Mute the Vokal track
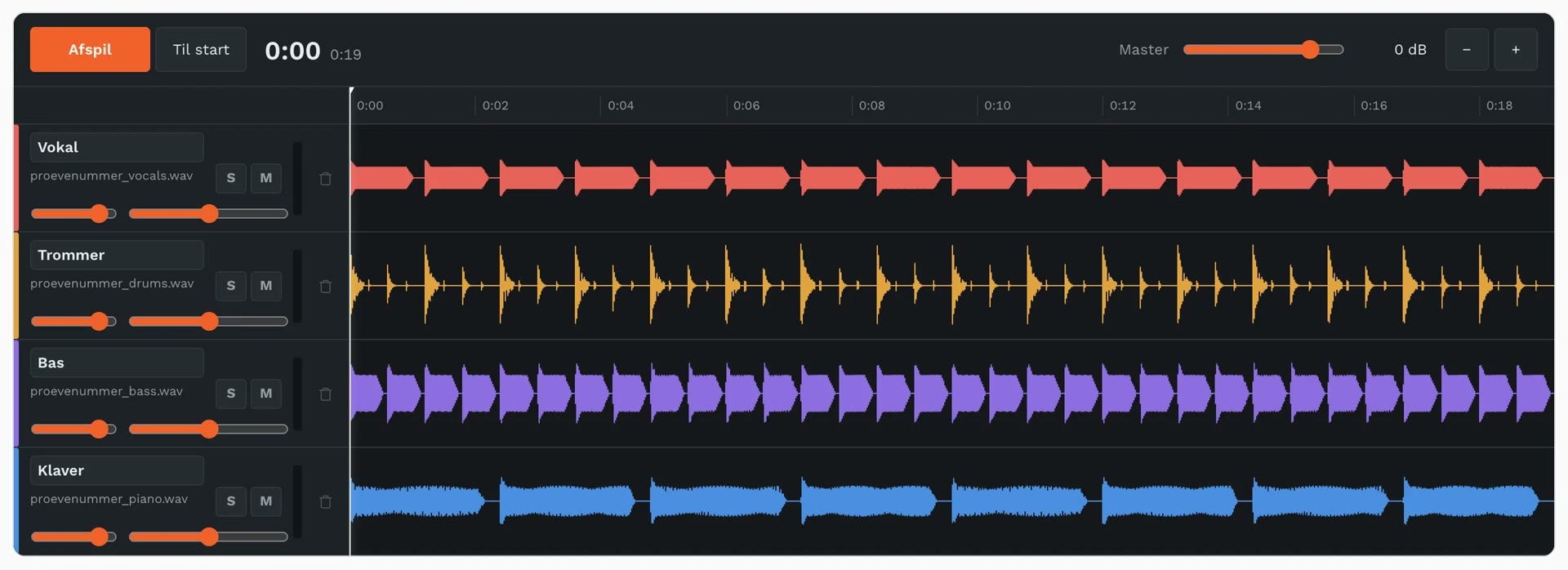1568x570 pixels. click(x=266, y=178)
